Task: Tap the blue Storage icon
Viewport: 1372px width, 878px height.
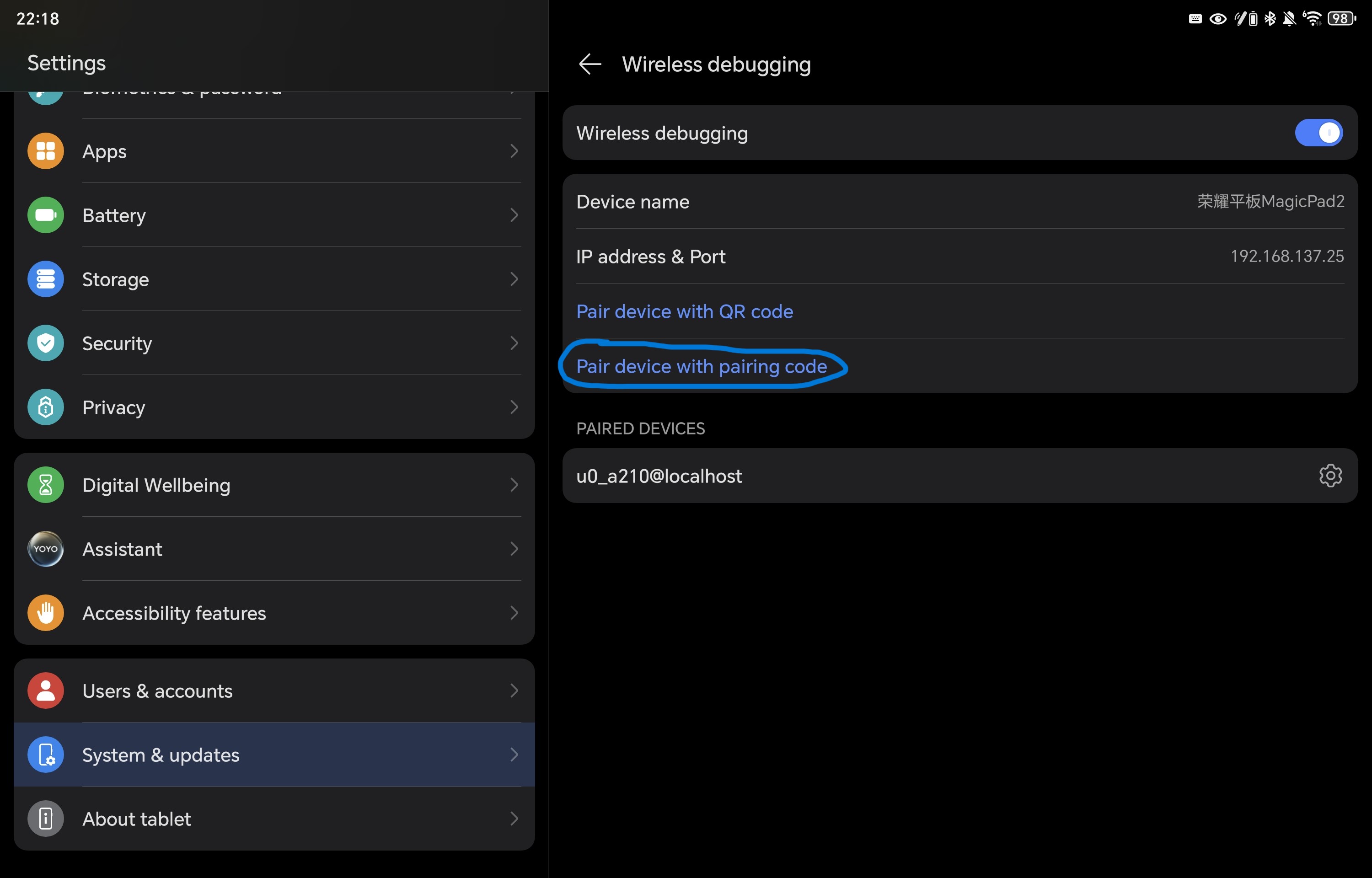Action: point(46,279)
